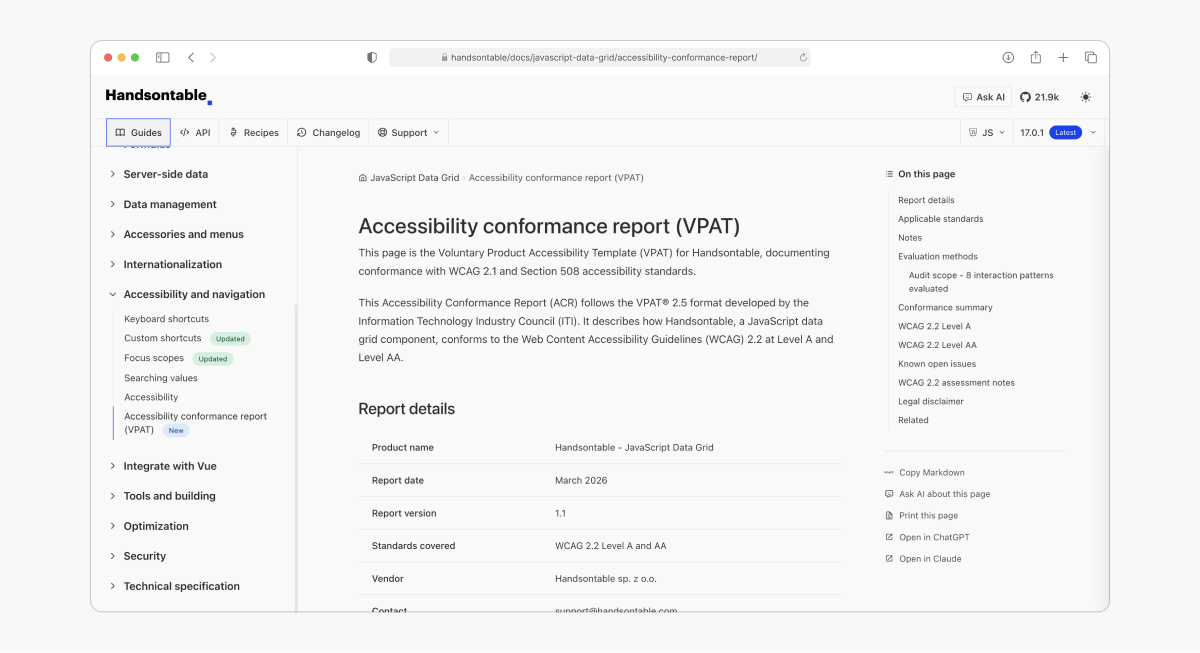Jump to Audit scope - 8 interaction patterns
Screen dimensions: 1200x653
(981, 282)
